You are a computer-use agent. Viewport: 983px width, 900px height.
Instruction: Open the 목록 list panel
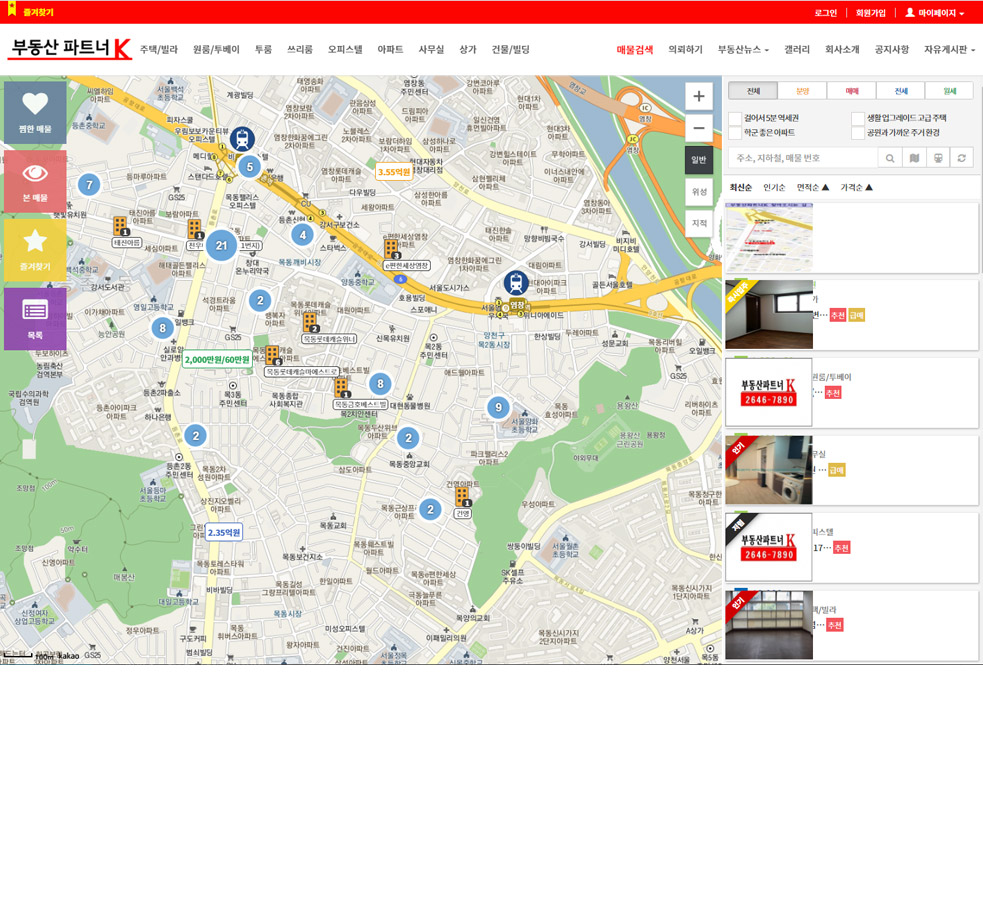(35, 318)
